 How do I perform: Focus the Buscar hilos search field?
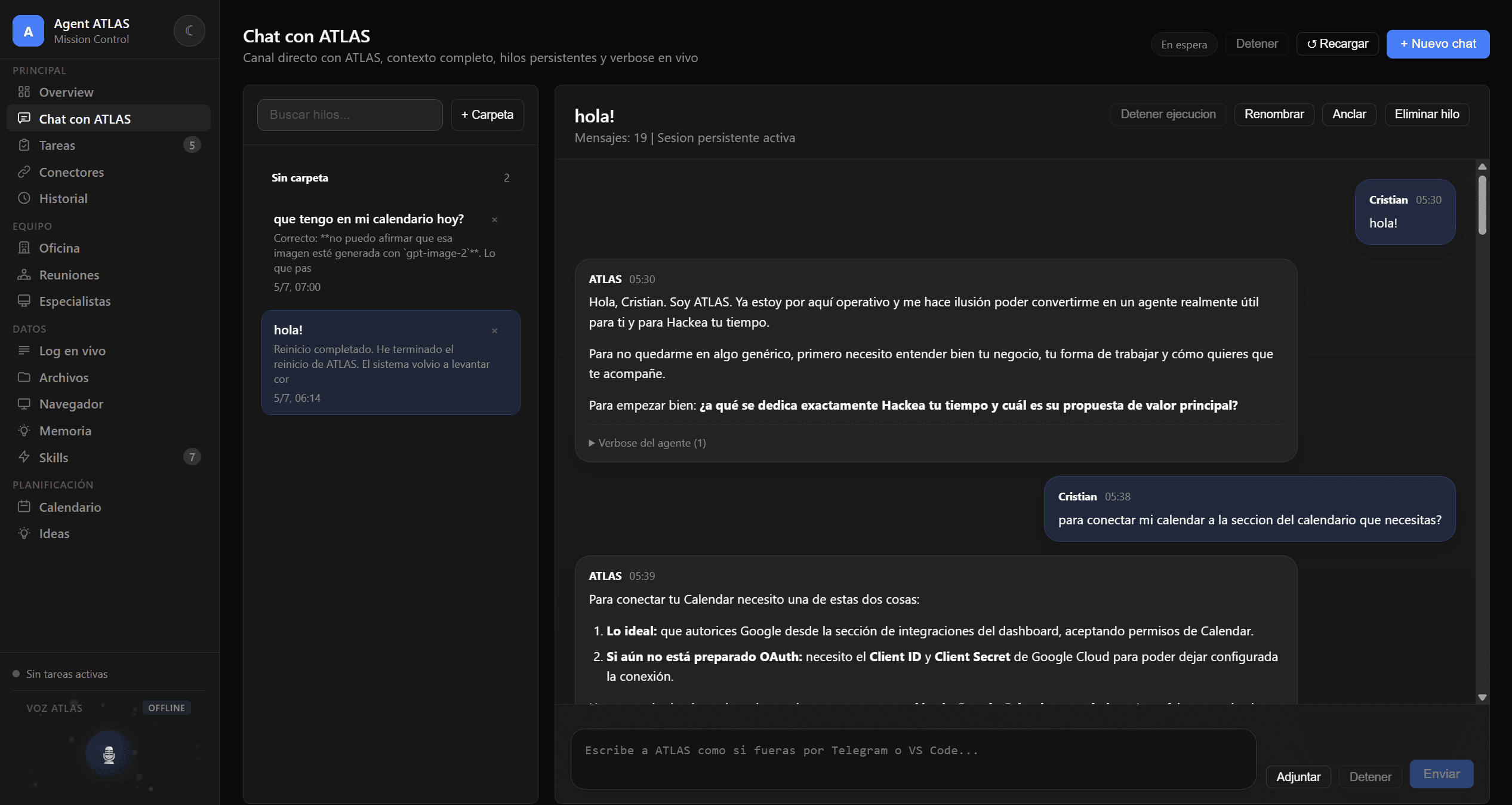[350, 115]
